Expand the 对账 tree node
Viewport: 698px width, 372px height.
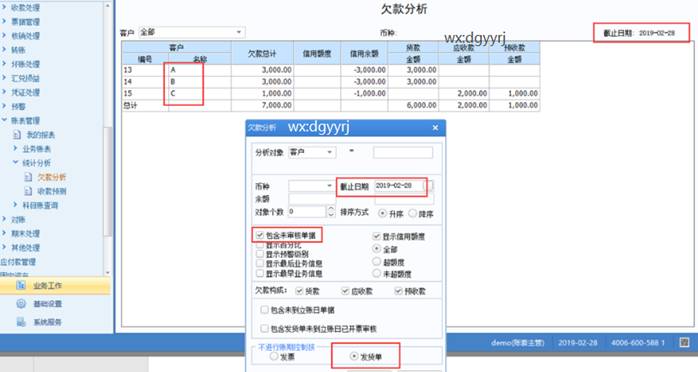tap(4, 219)
